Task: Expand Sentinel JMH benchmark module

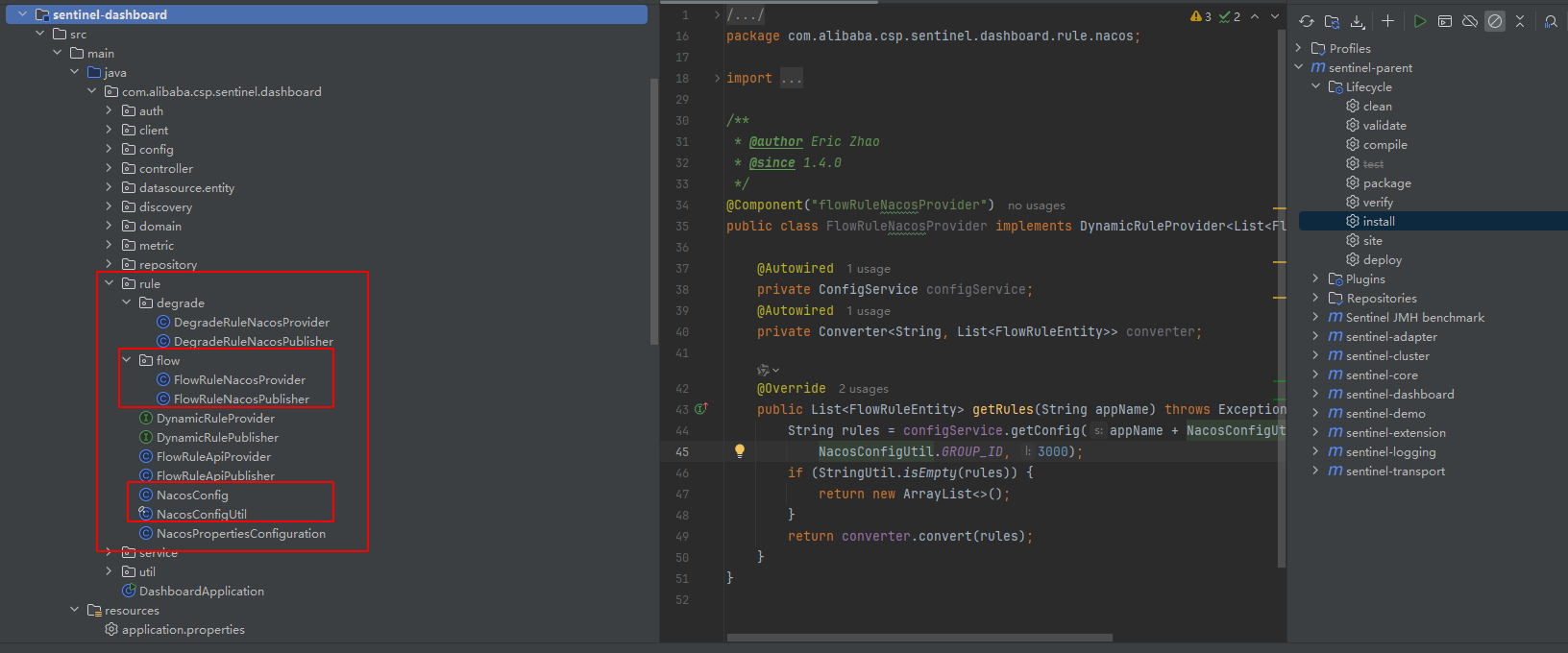Action: click(x=1316, y=317)
